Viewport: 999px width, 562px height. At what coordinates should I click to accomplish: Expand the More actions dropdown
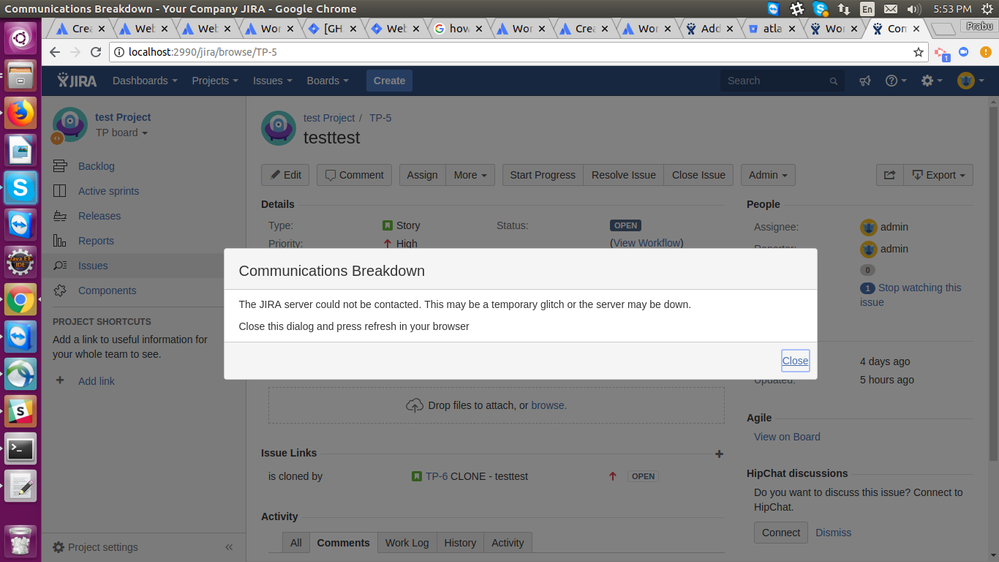[470, 175]
